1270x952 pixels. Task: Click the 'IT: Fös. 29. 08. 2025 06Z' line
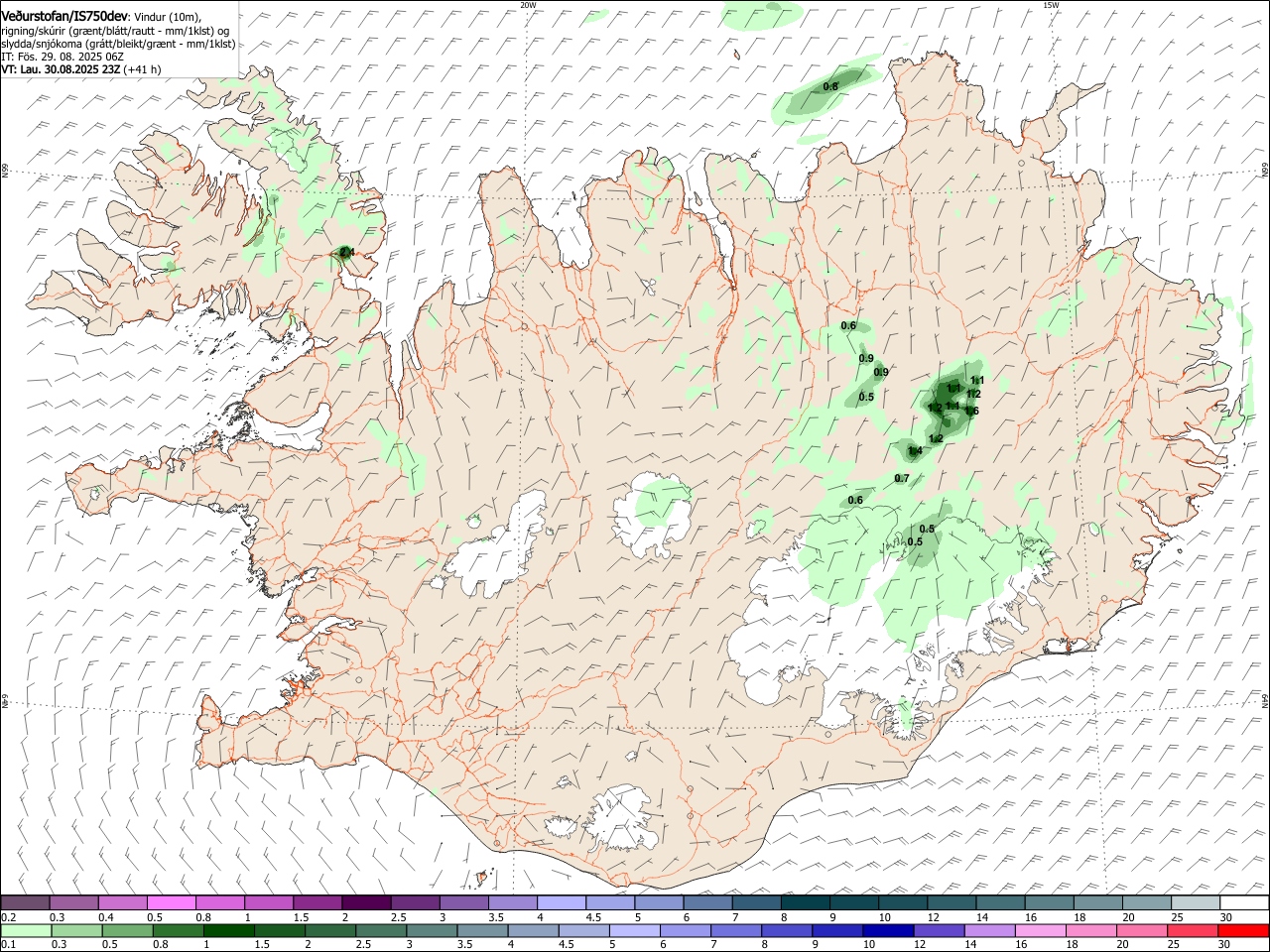tap(64, 58)
